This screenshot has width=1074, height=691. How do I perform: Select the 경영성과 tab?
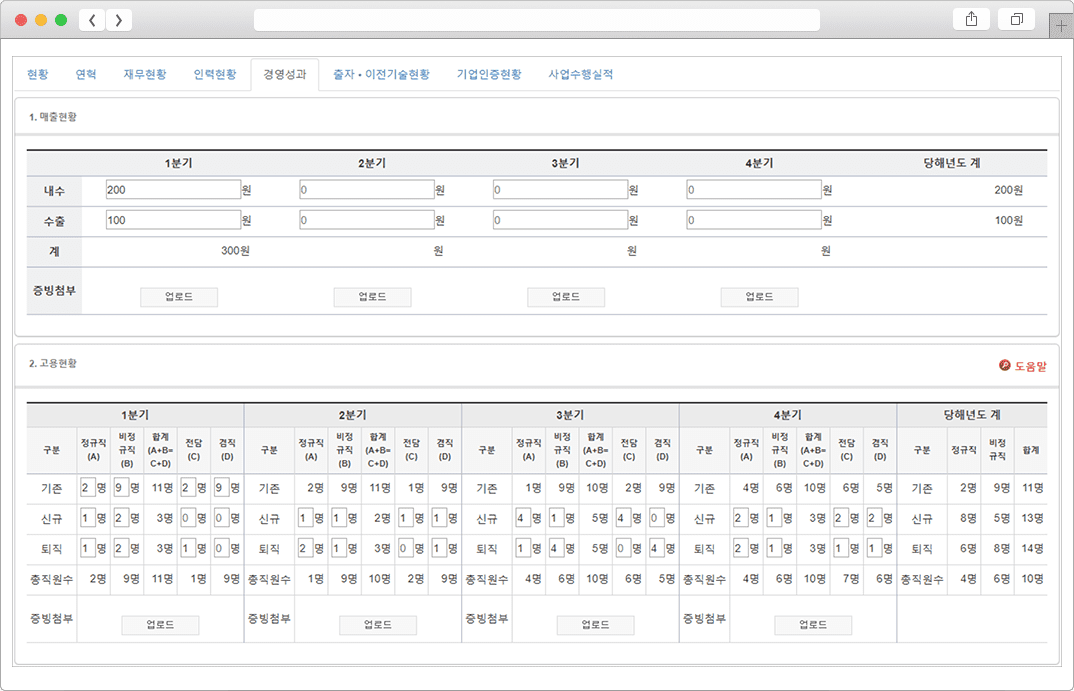tap(284, 75)
